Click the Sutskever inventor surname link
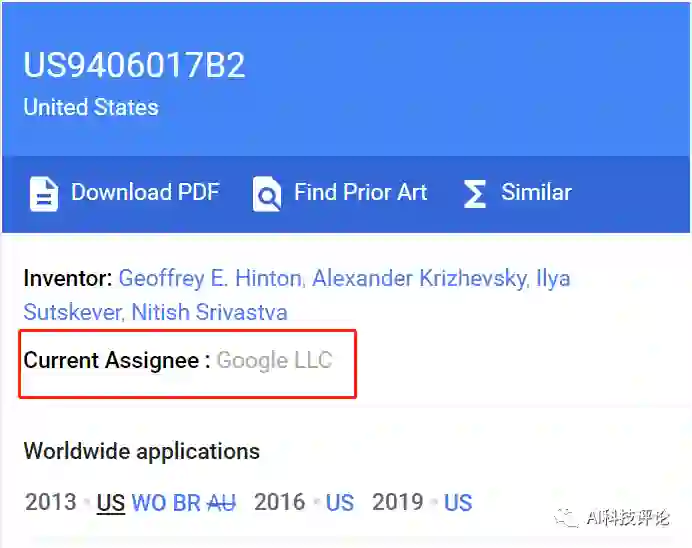Image resolution: width=692 pixels, height=548 pixels. [72, 312]
